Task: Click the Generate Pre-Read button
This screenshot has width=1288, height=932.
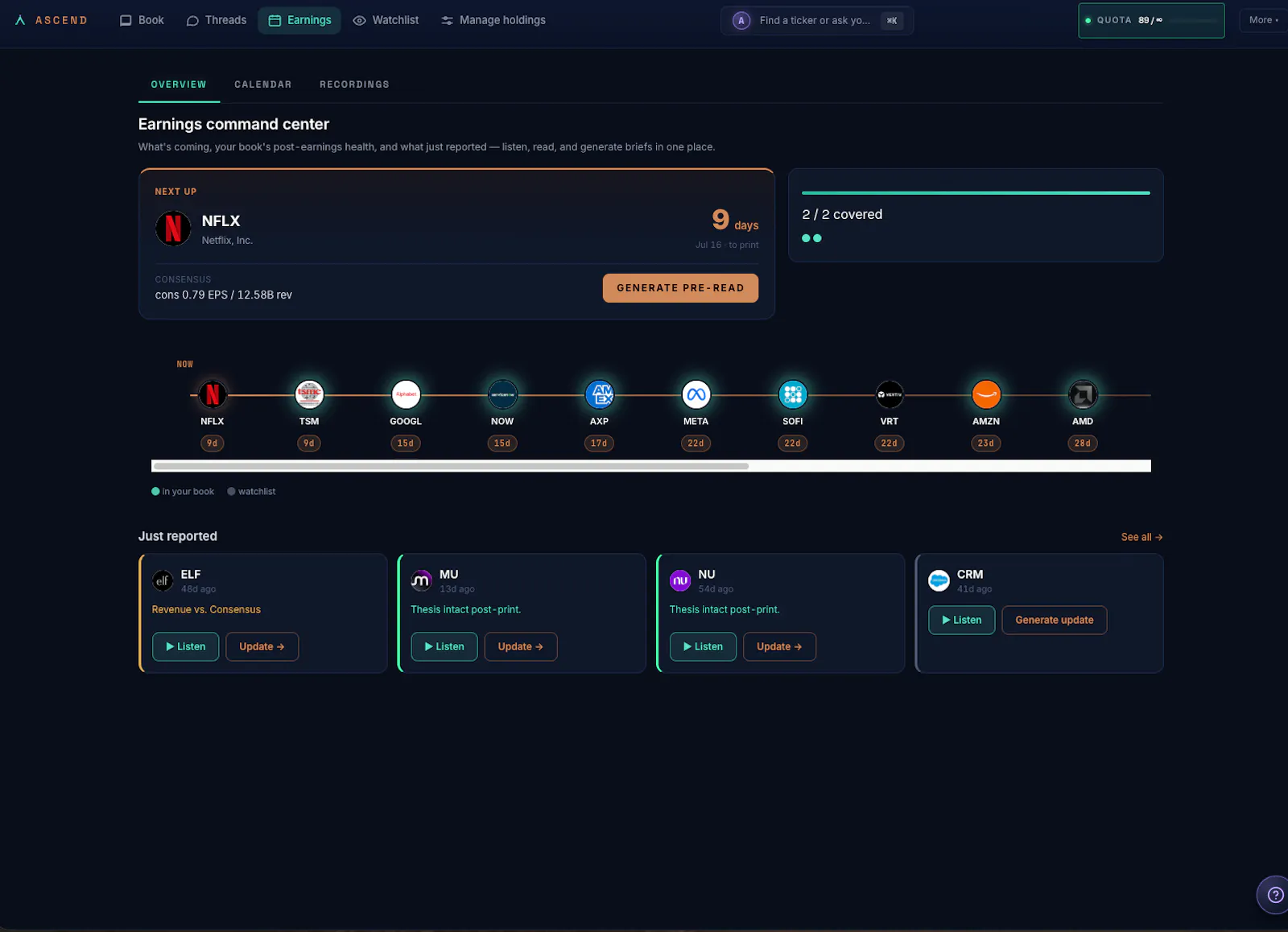Action: [x=680, y=288]
